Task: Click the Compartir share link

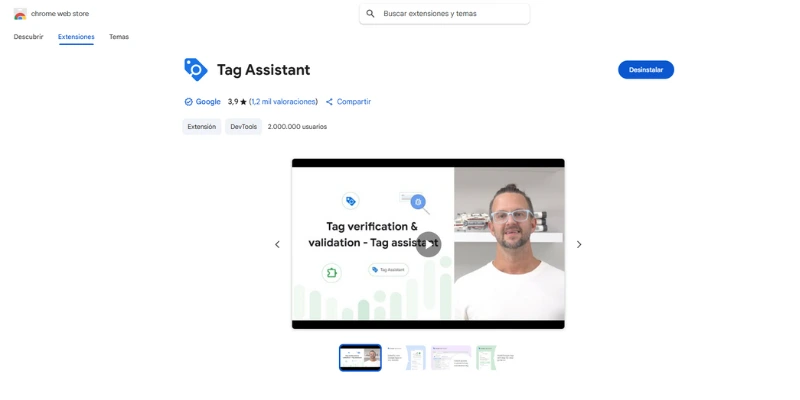Action: (x=354, y=102)
